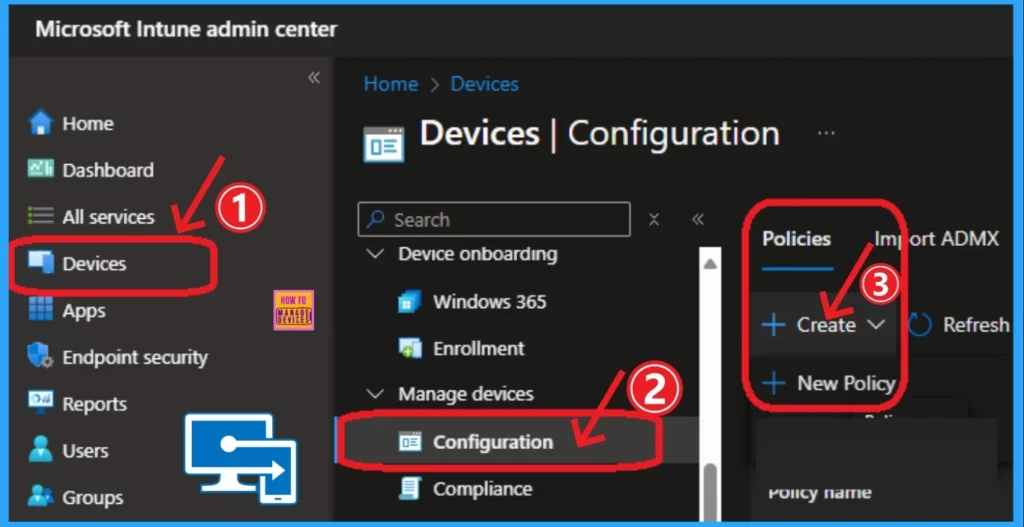Clear search with the X icon
Viewport: 1024px width, 527px height.
pyautogui.click(x=654, y=219)
